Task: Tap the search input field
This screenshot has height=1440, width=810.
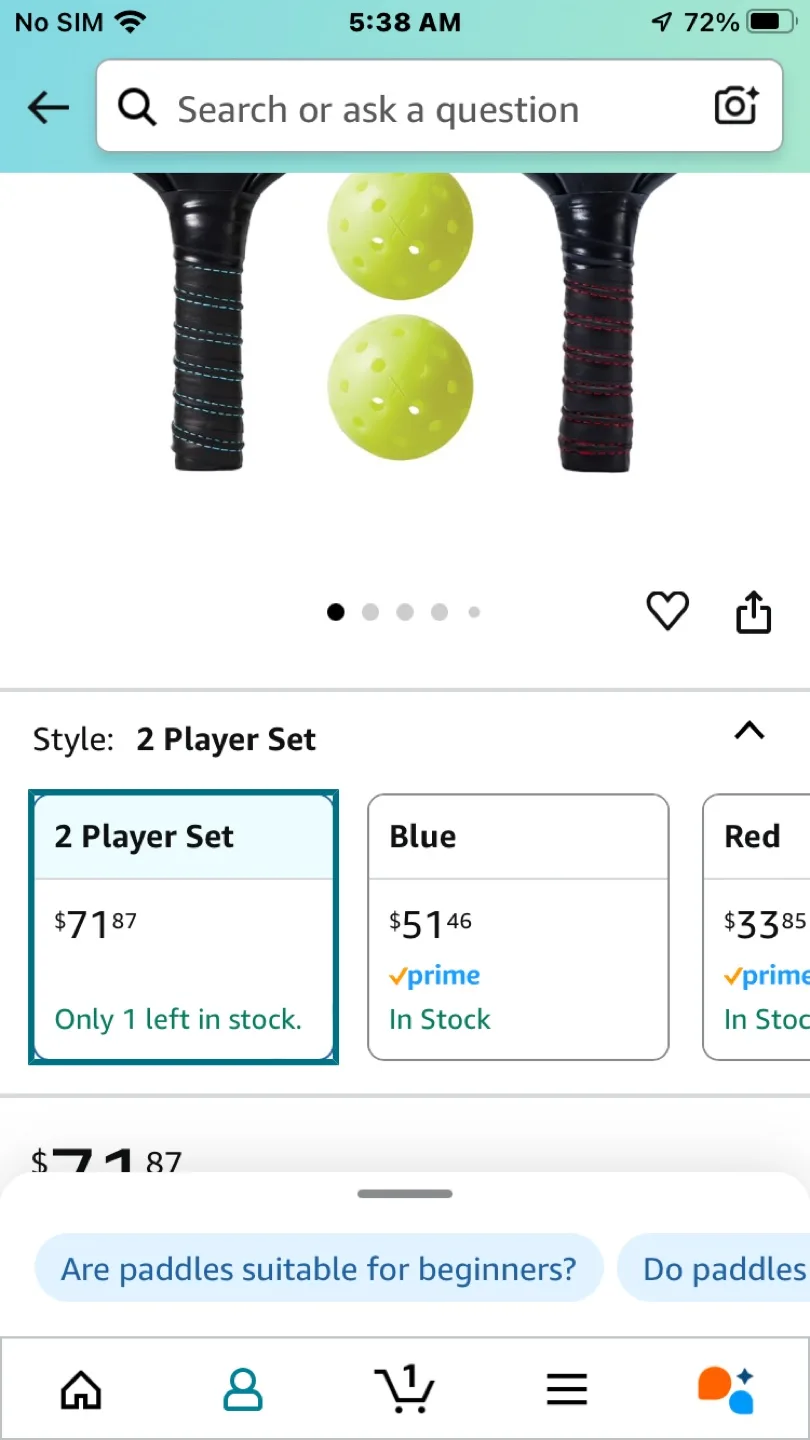Action: [400, 108]
